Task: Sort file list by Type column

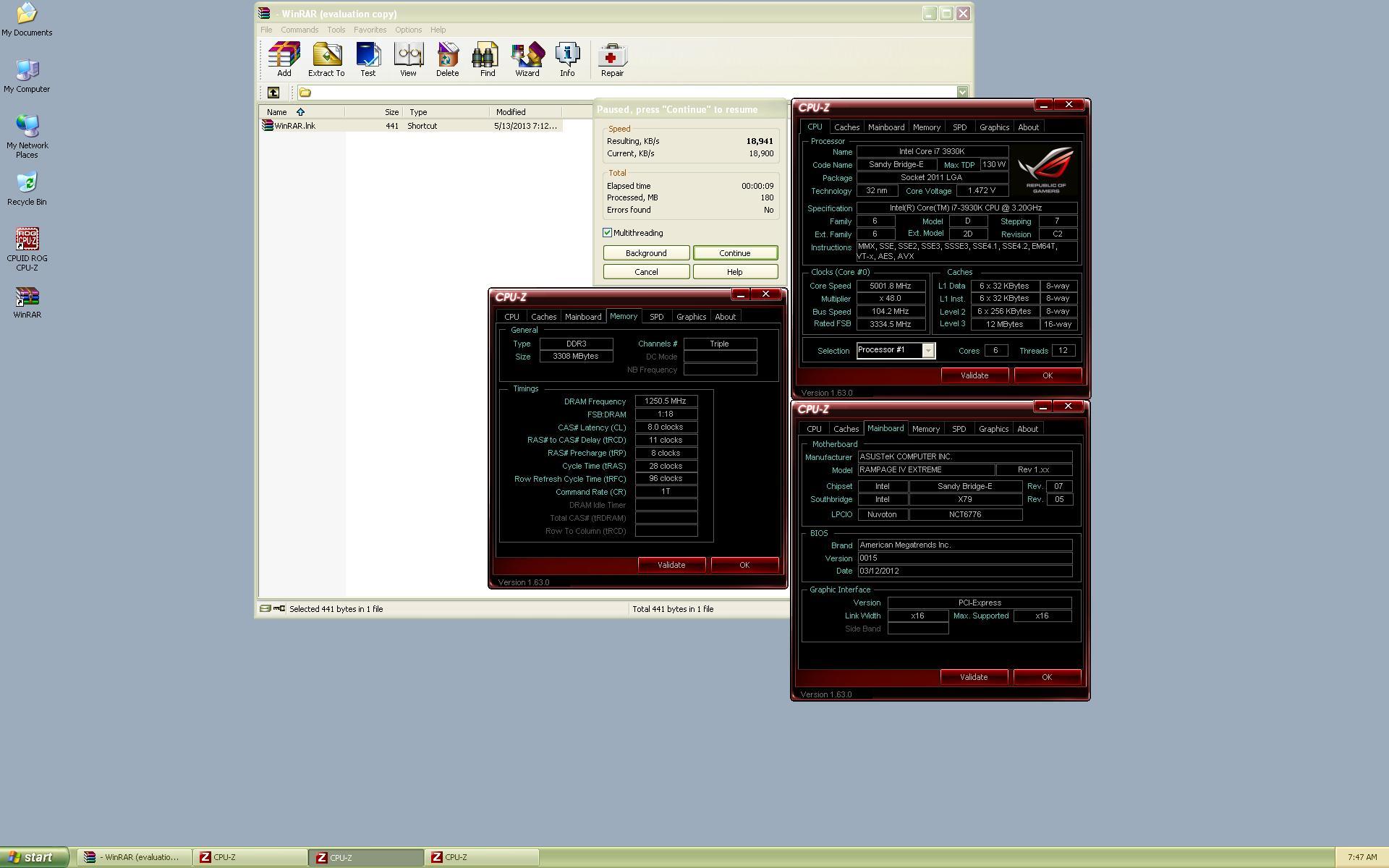Action: (x=446, y=112)
